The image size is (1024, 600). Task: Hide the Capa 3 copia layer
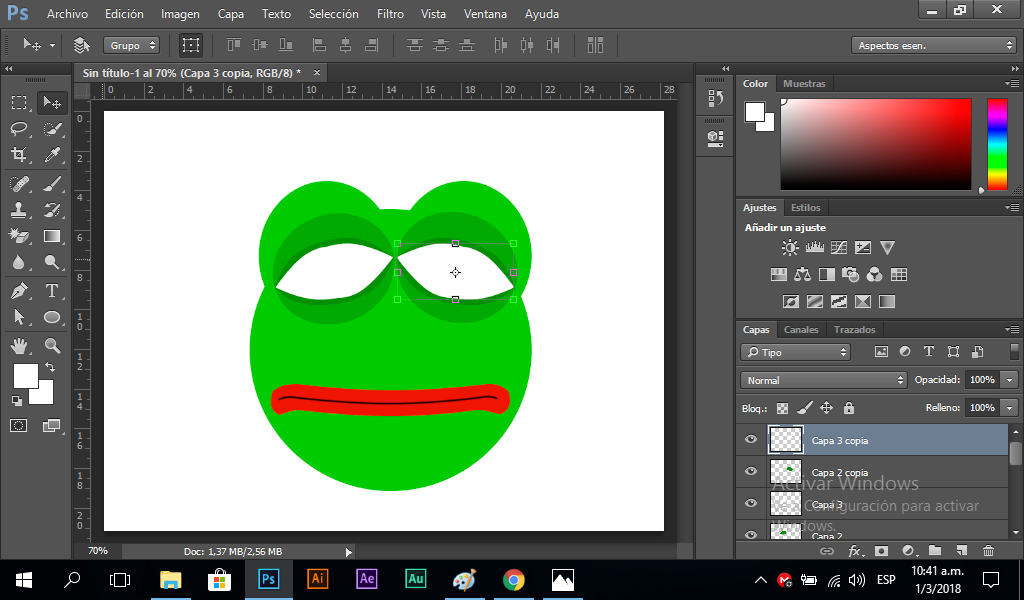[x=751, y=439]
